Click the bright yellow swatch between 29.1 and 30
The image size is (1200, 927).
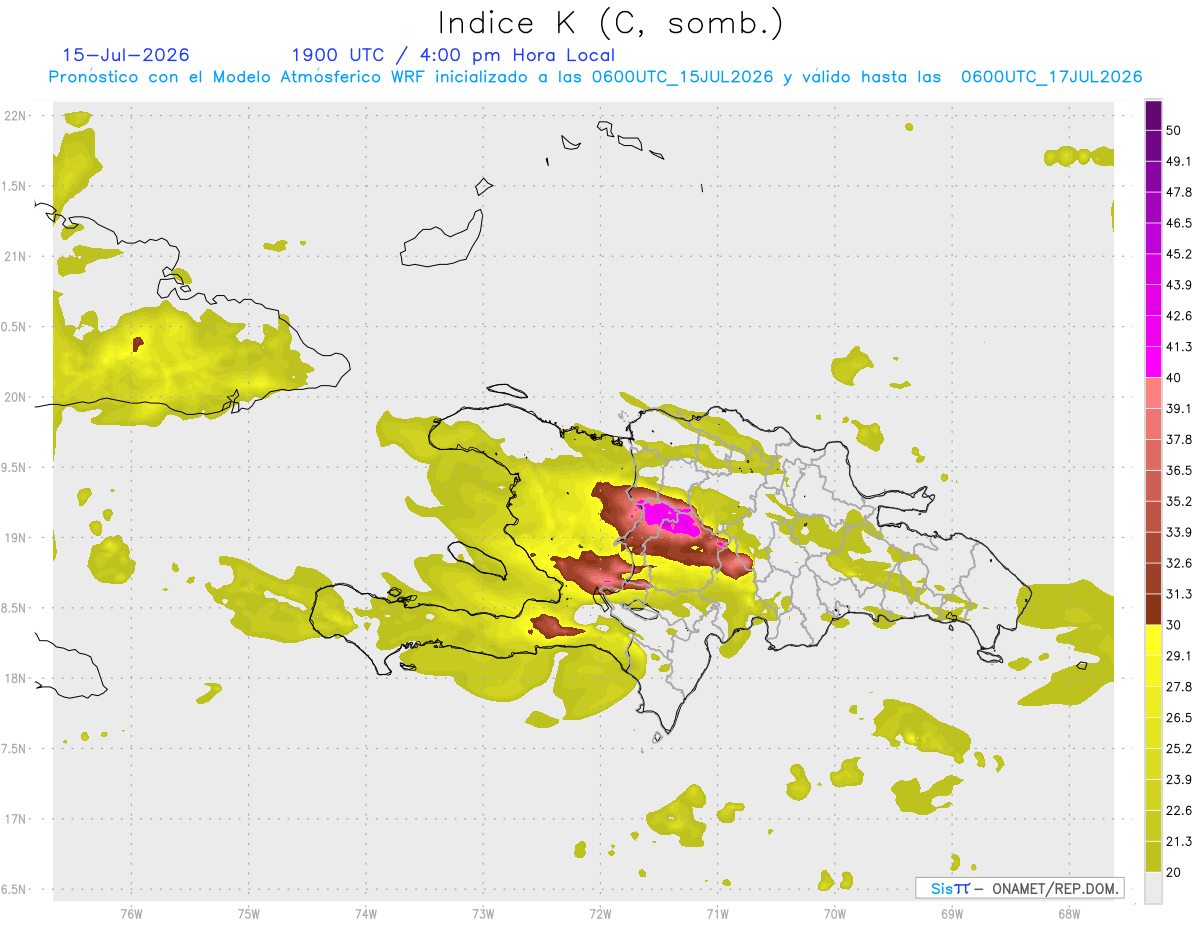pyautogui.click(x=1153, y=640)
